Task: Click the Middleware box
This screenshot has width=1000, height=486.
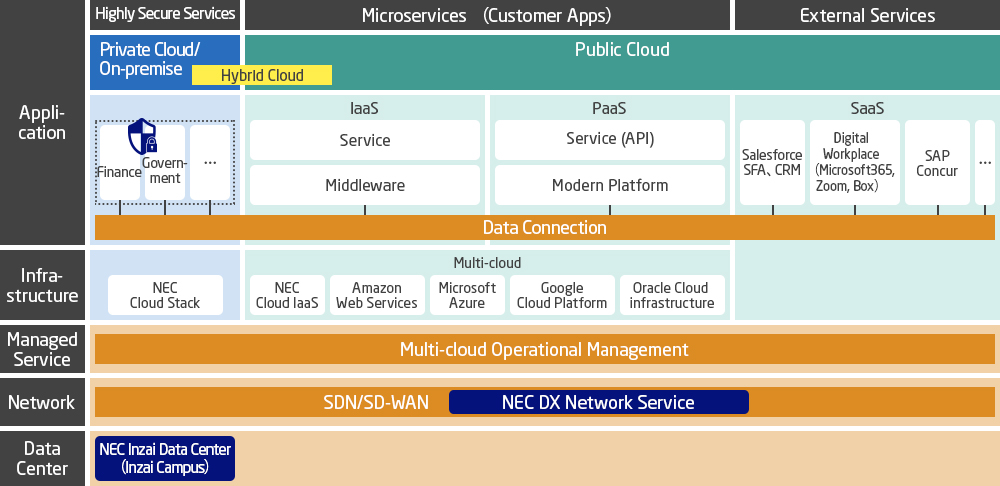Action: pyautogui.click(x=365, y=185)
